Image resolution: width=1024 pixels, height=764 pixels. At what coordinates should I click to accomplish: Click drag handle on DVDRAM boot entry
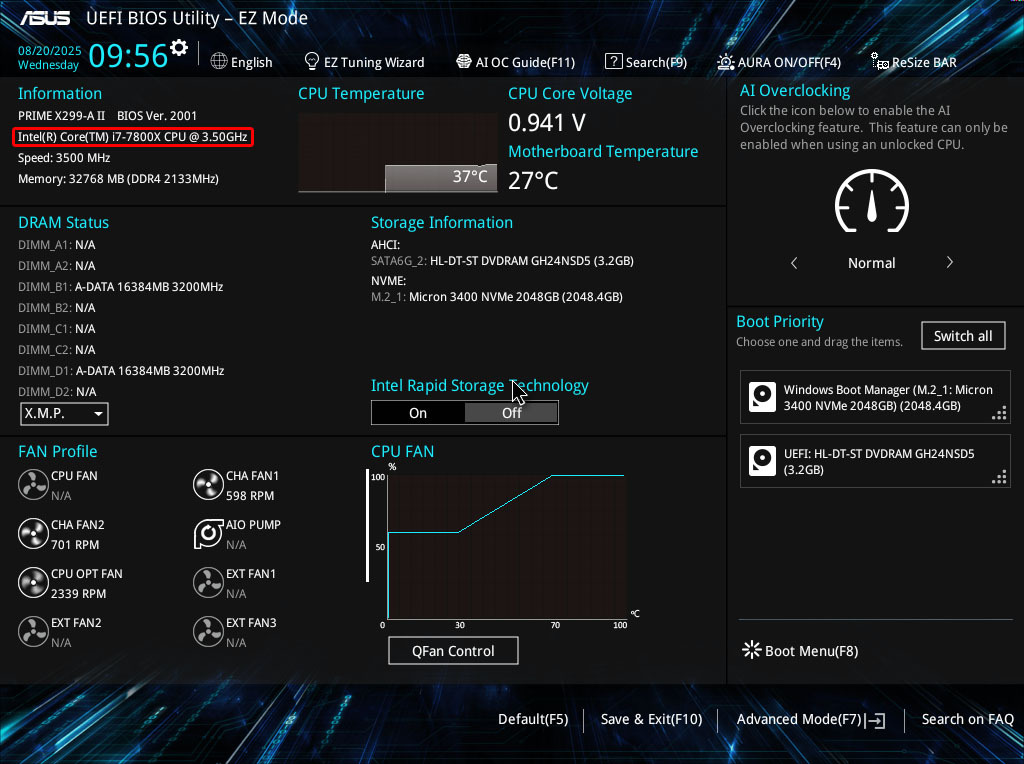(999, 477)
